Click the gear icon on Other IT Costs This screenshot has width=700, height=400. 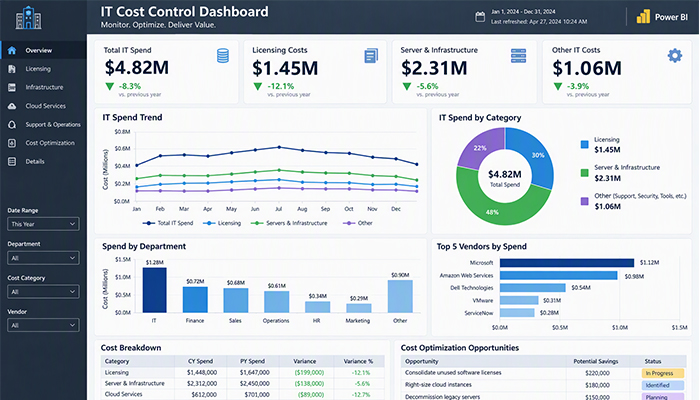point(675,55)
